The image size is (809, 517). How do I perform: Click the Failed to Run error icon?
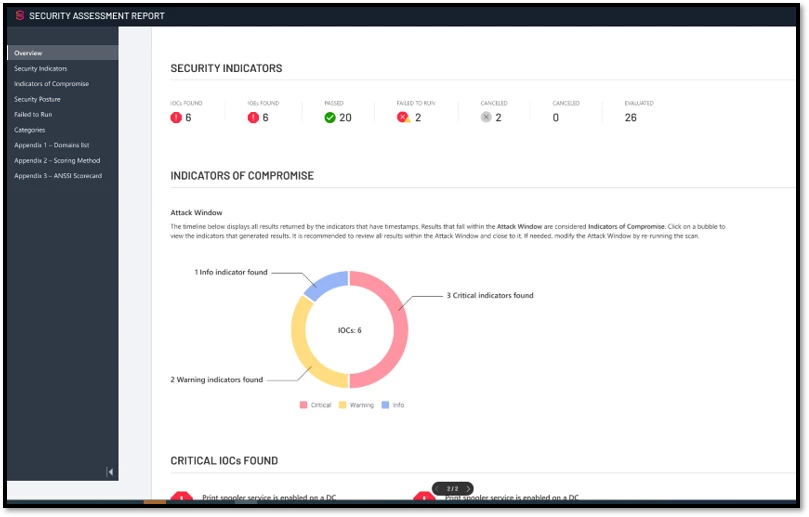pyautogui.click(x=404, y=117)
